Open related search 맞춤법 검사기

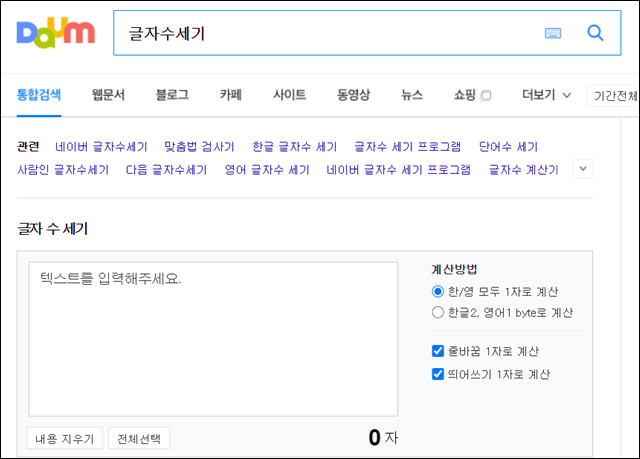(199, 146)
